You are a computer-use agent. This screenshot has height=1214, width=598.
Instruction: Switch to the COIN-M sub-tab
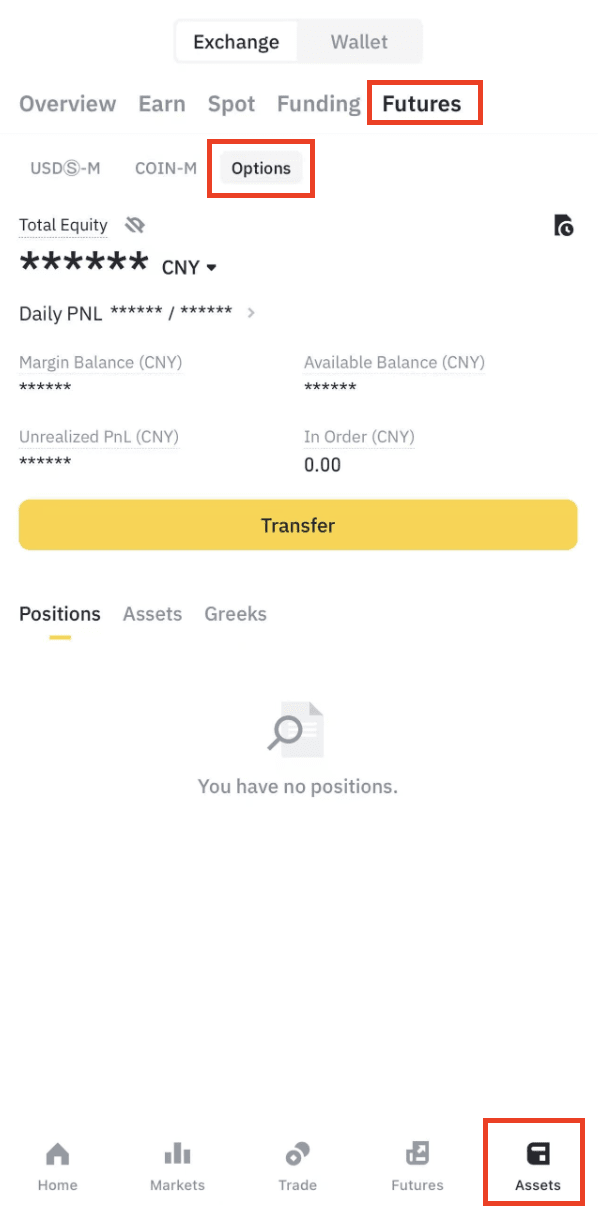[x=166, y=168]
